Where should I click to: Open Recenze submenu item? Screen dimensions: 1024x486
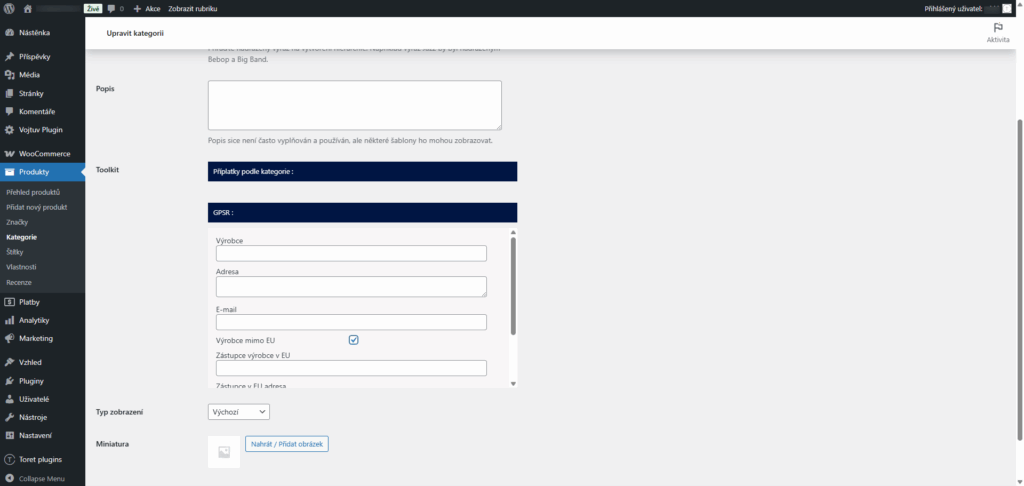click(x=19, y=282)
